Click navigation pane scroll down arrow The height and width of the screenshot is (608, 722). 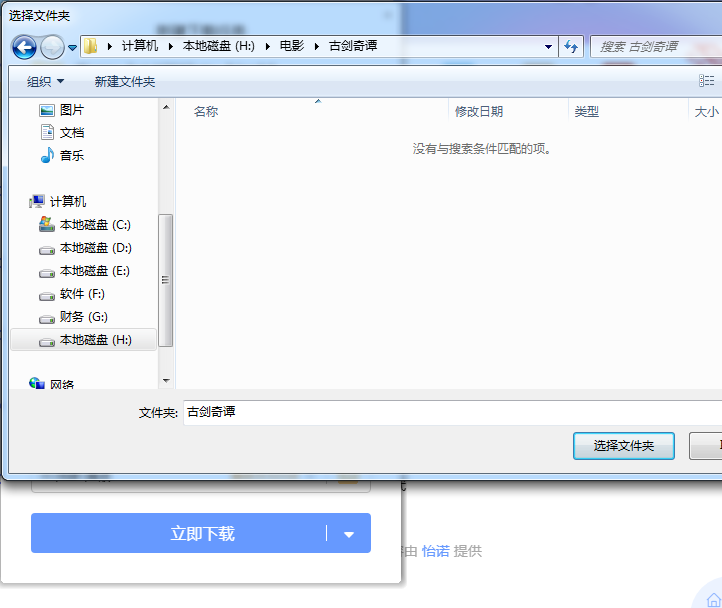coord(166,381)
